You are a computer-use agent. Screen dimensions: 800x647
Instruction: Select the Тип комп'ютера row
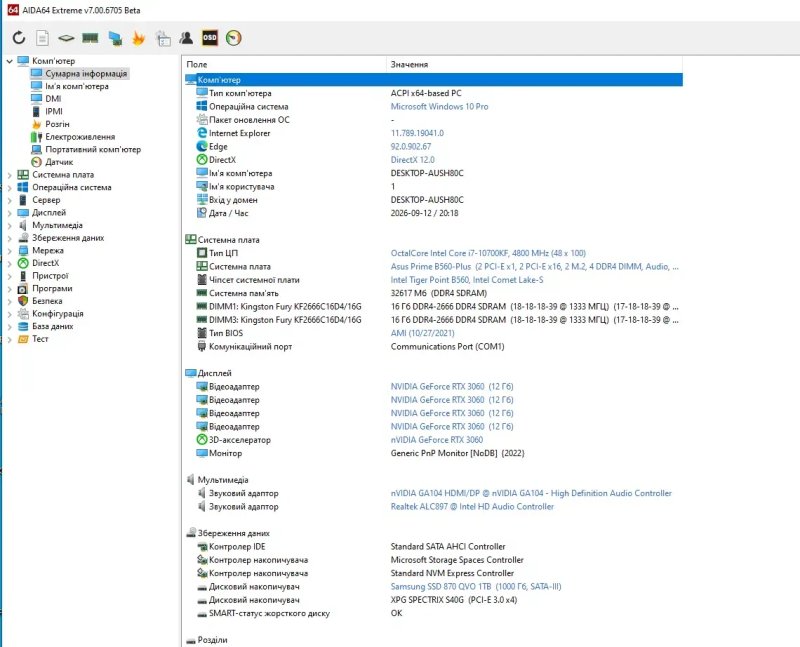pos(434,93)
